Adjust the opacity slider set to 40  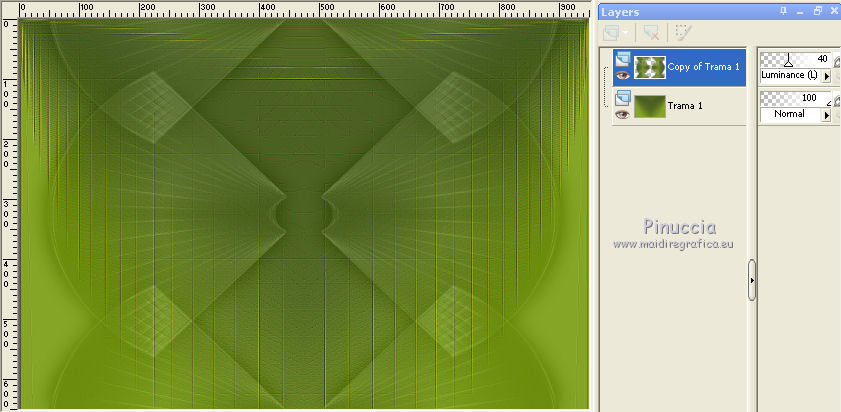coord(795,59)
